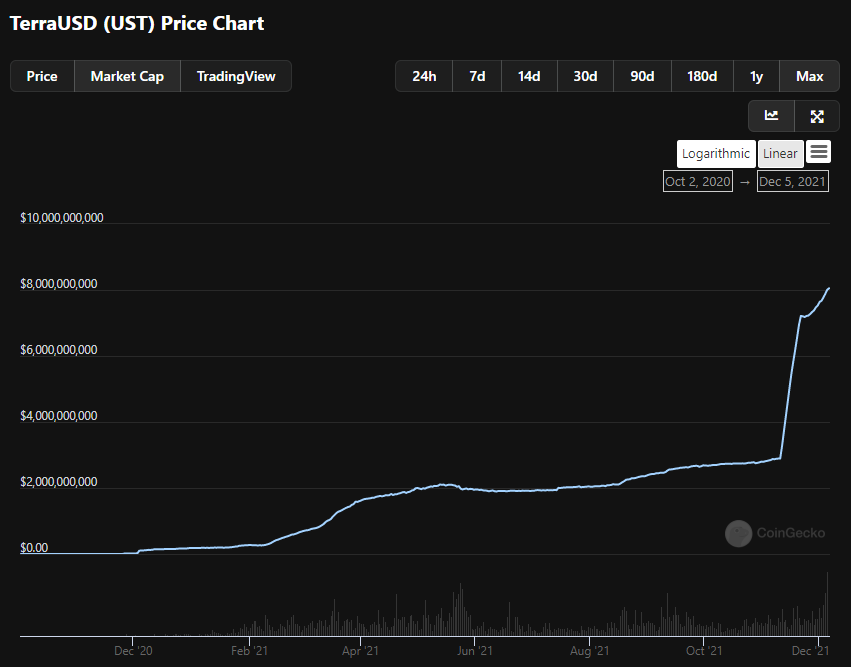The width and height of the screenshot is (851, 667).
Task: Edit the end date Dec 5, 2021
Action: tap(792, 181)
